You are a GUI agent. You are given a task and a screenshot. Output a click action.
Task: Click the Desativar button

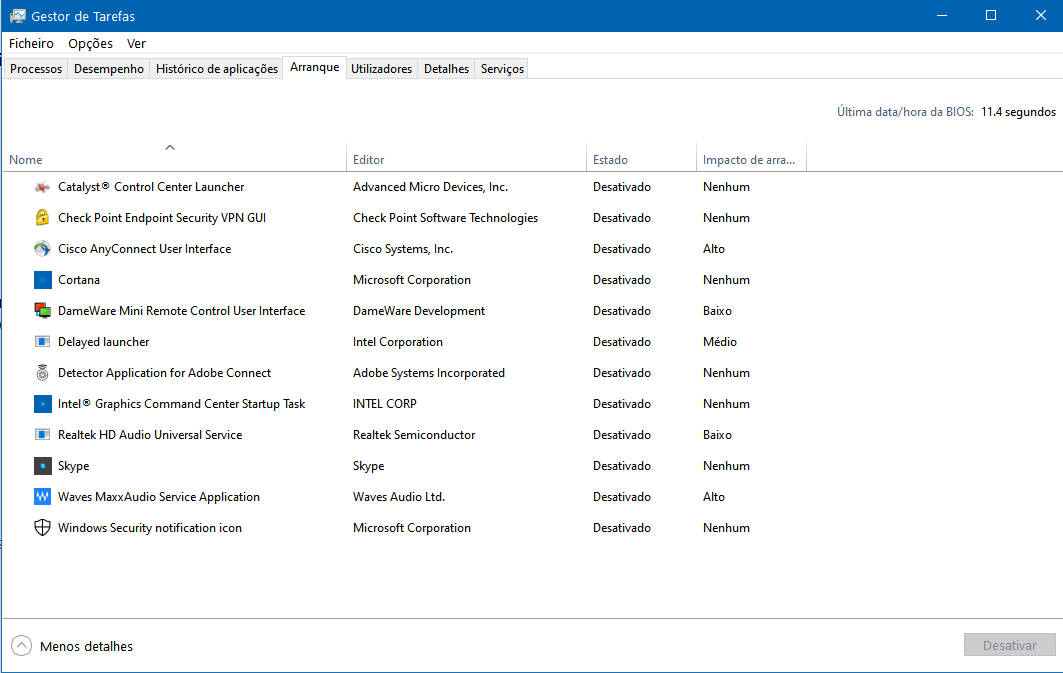click(1009, 645)
